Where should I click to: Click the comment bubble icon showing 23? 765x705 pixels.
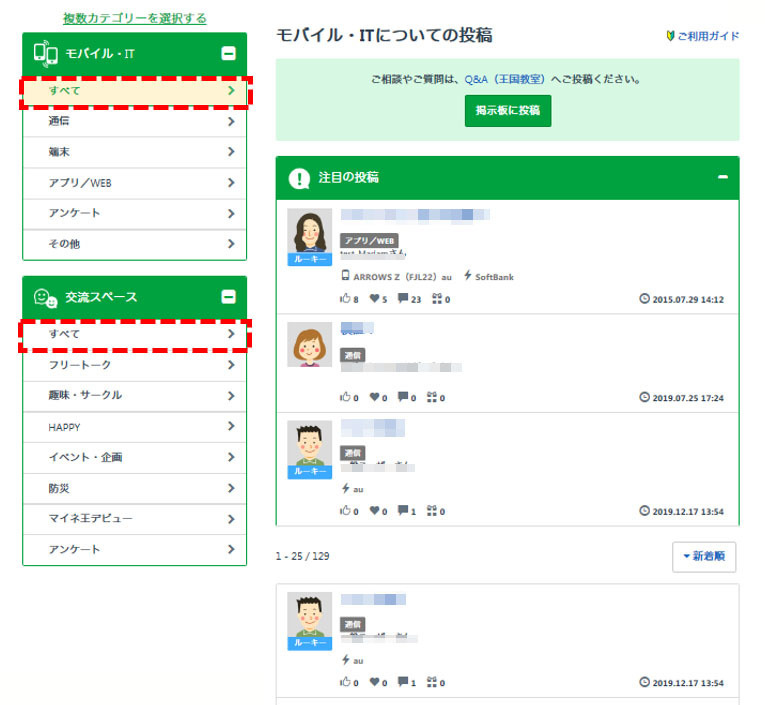[403, 298]
